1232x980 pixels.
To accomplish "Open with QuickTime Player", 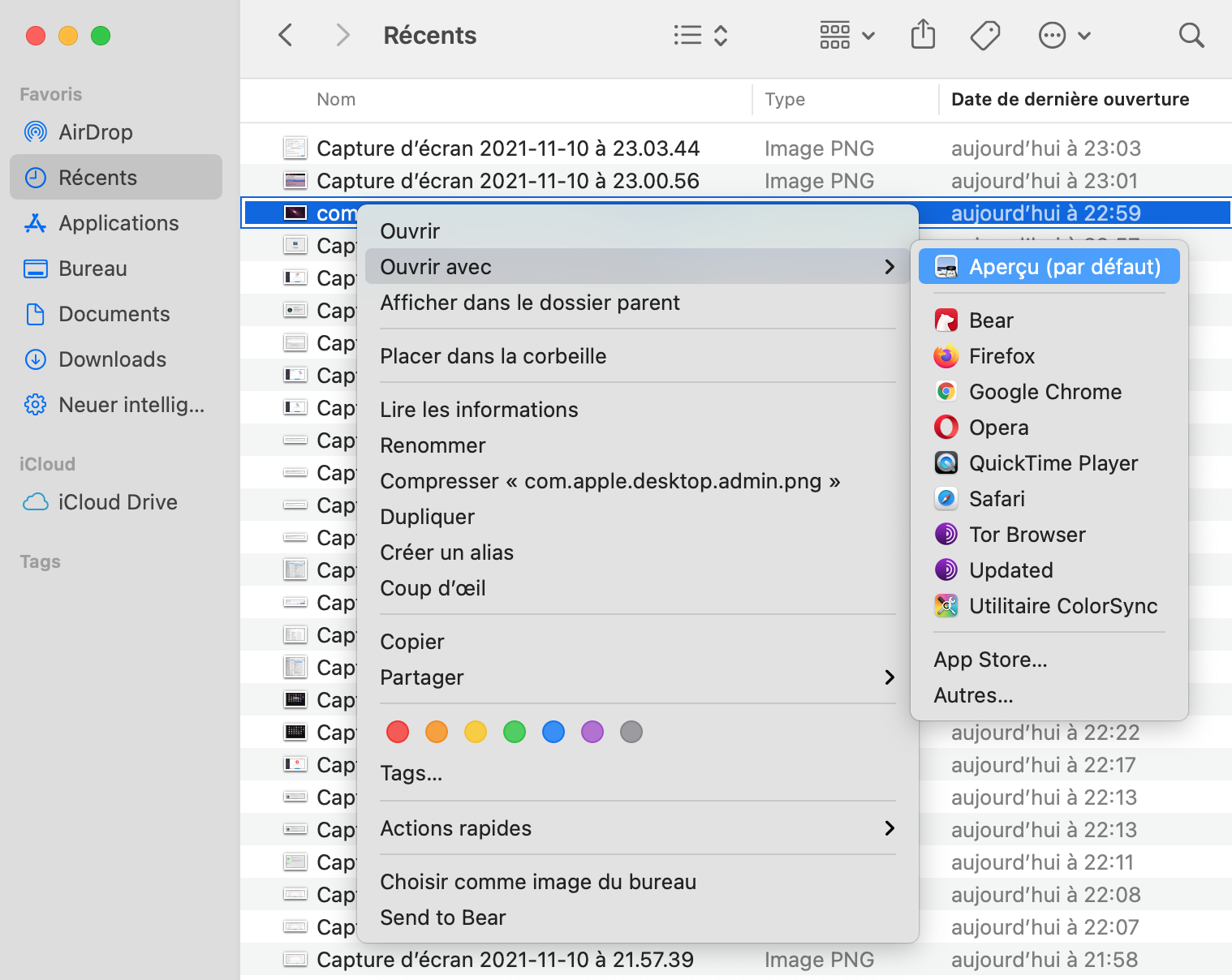I will 1049,463.
